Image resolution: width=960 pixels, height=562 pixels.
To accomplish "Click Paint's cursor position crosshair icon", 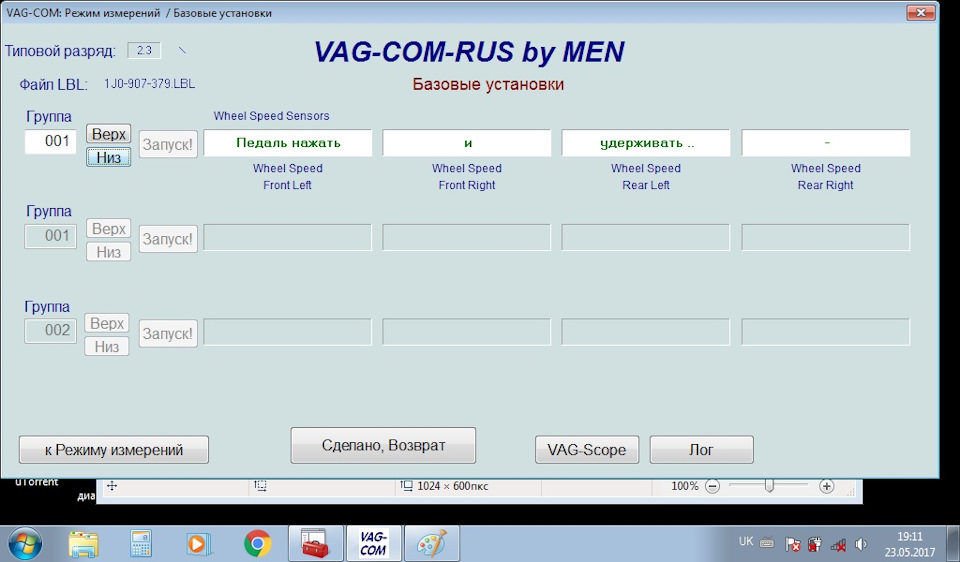I will (x=112, y=486).
